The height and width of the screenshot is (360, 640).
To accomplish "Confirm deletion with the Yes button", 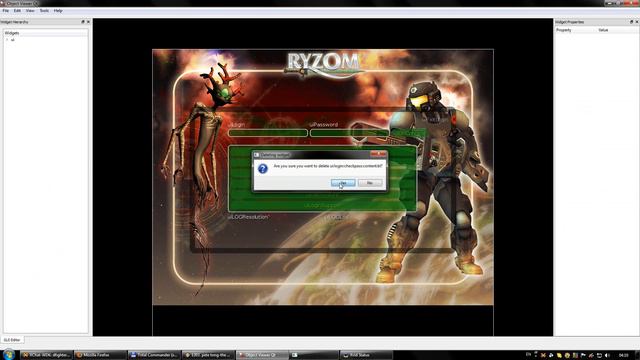I will (x=343, y=182).
